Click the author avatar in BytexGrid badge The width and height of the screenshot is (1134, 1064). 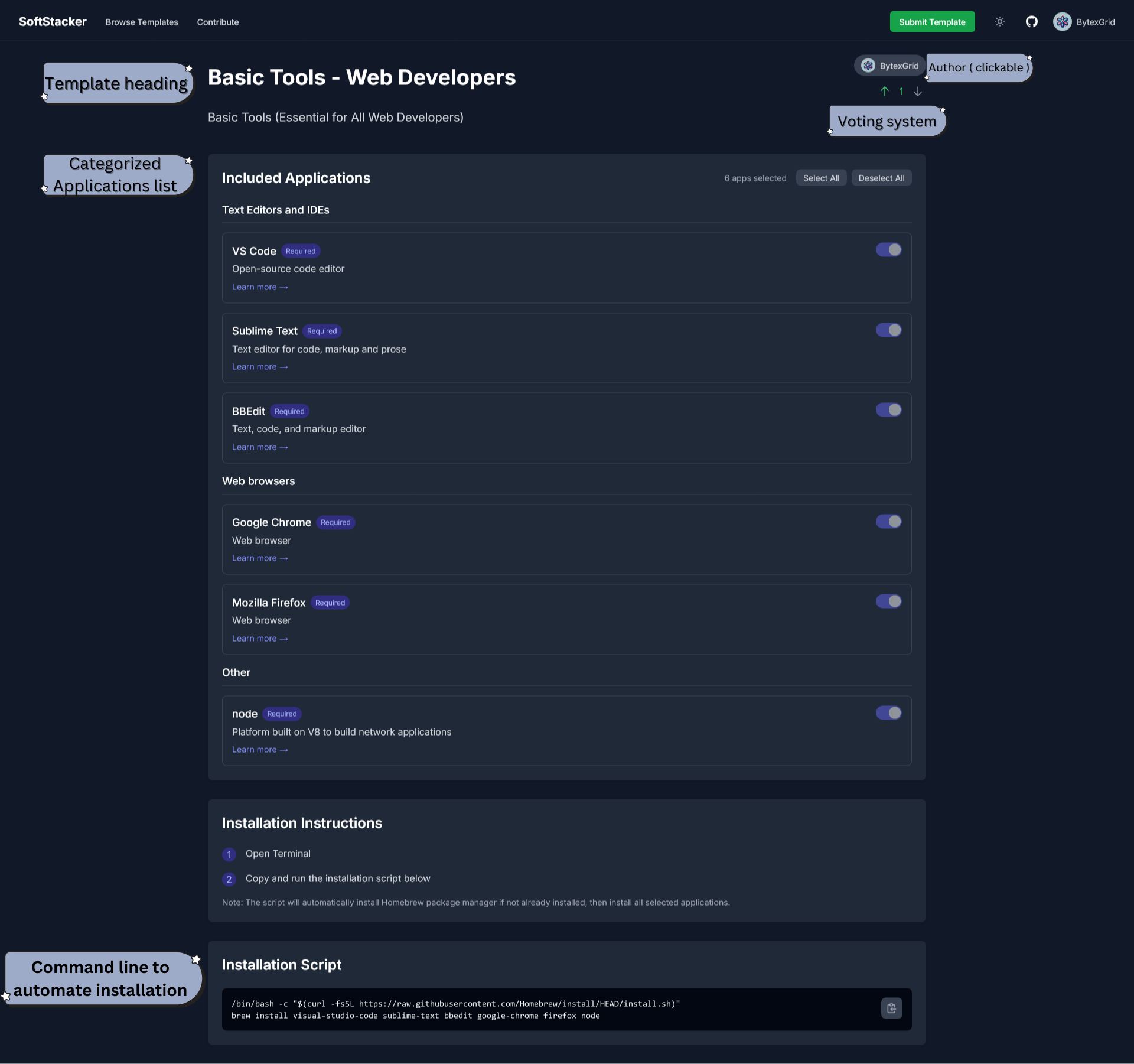868,66
